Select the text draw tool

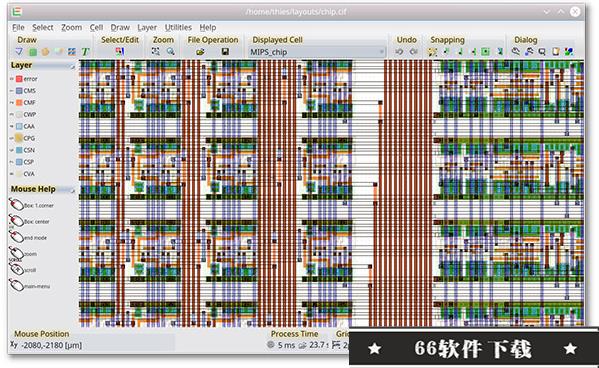[85, 52]
